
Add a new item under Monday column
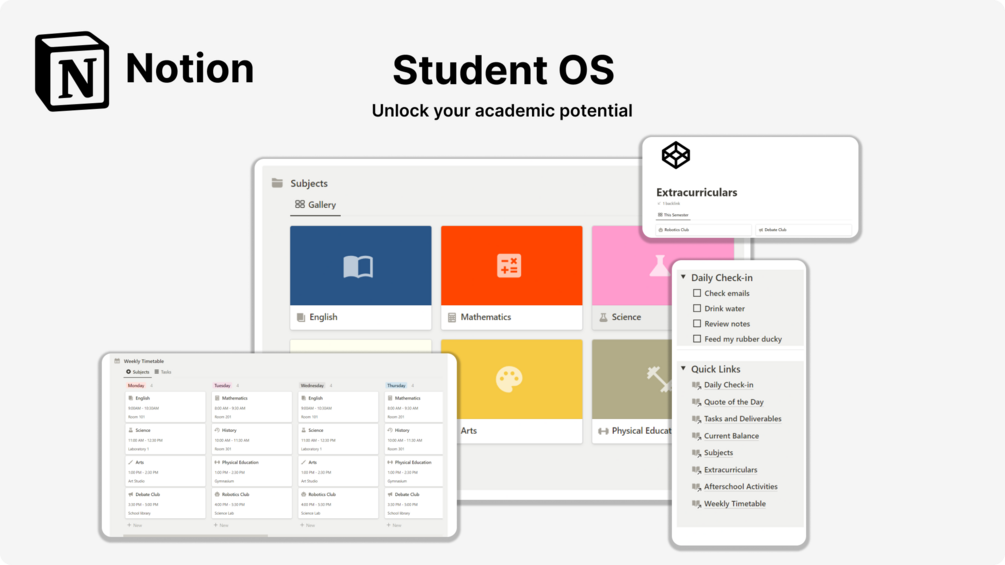coord(135,525)
